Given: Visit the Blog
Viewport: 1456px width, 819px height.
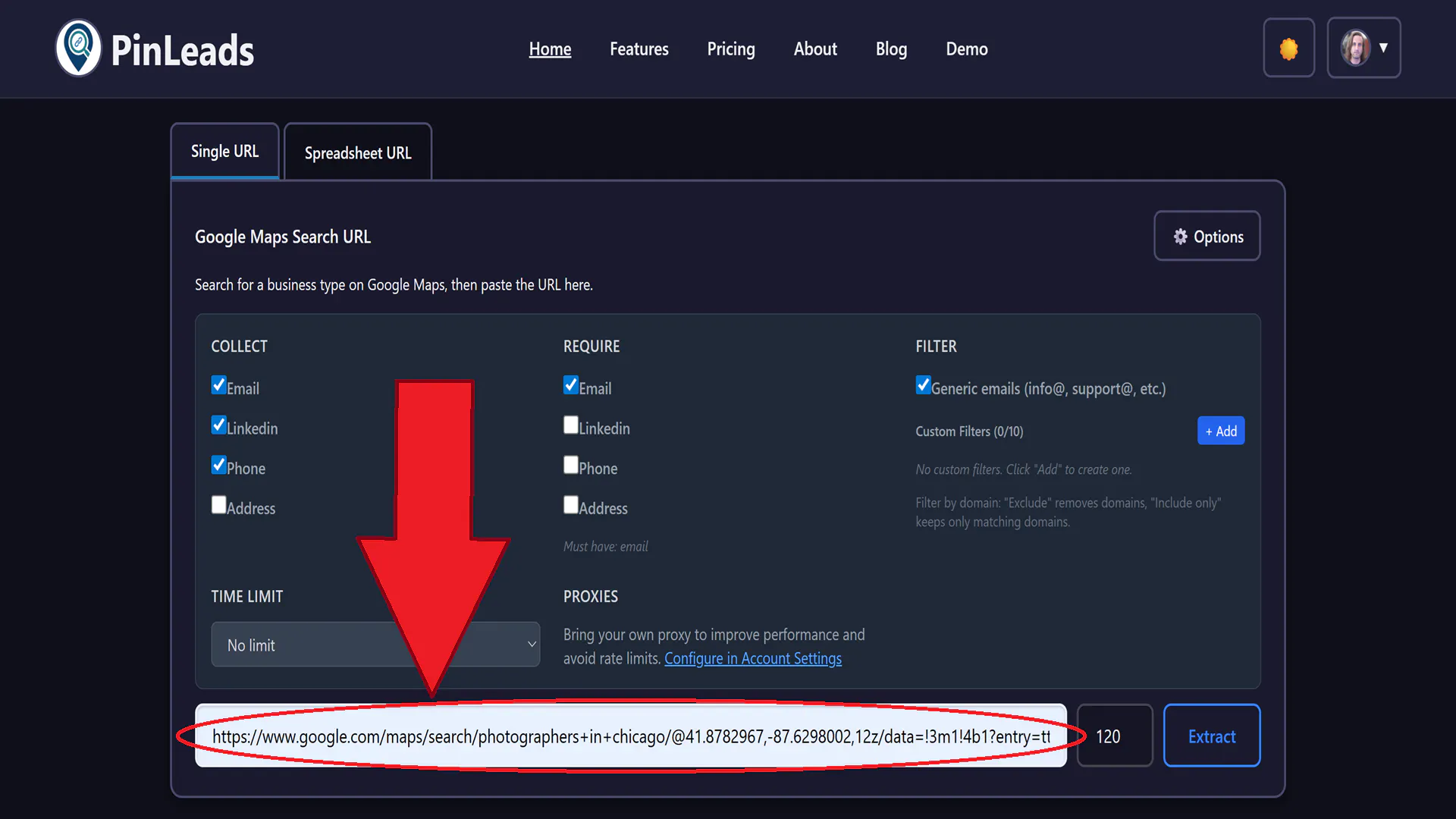Looking at the screenshot, I should [x=891, y=49].
